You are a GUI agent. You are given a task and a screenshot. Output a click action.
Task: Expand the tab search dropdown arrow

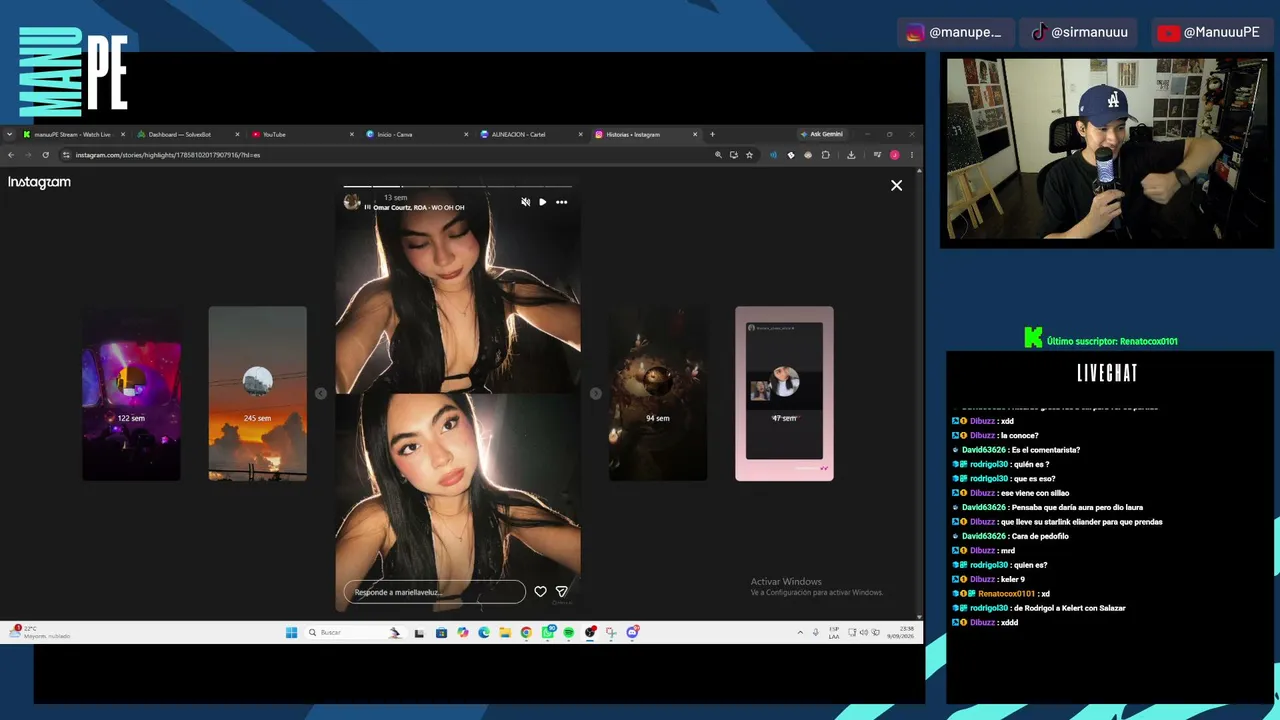pos(9,134)
